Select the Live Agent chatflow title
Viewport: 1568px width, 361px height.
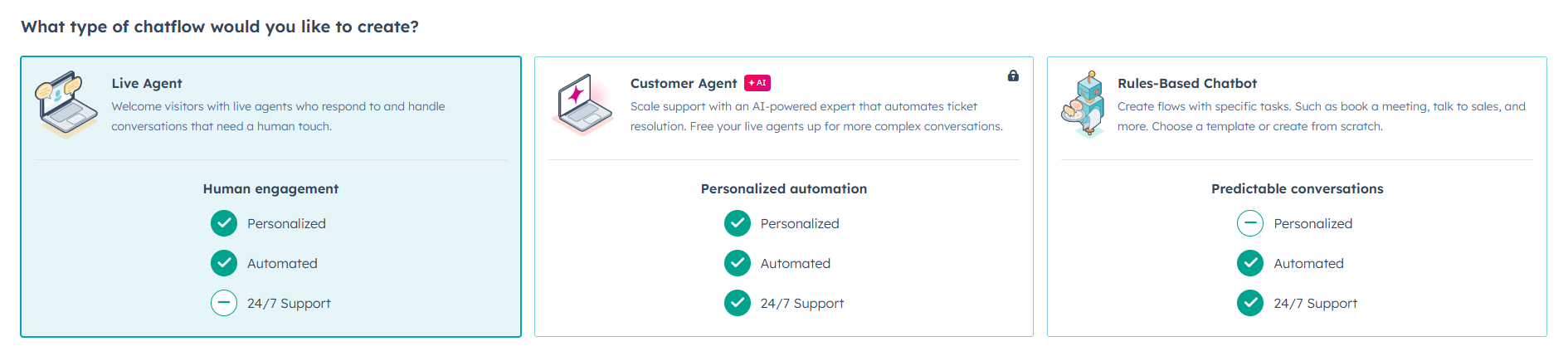(x=147, y=83)
